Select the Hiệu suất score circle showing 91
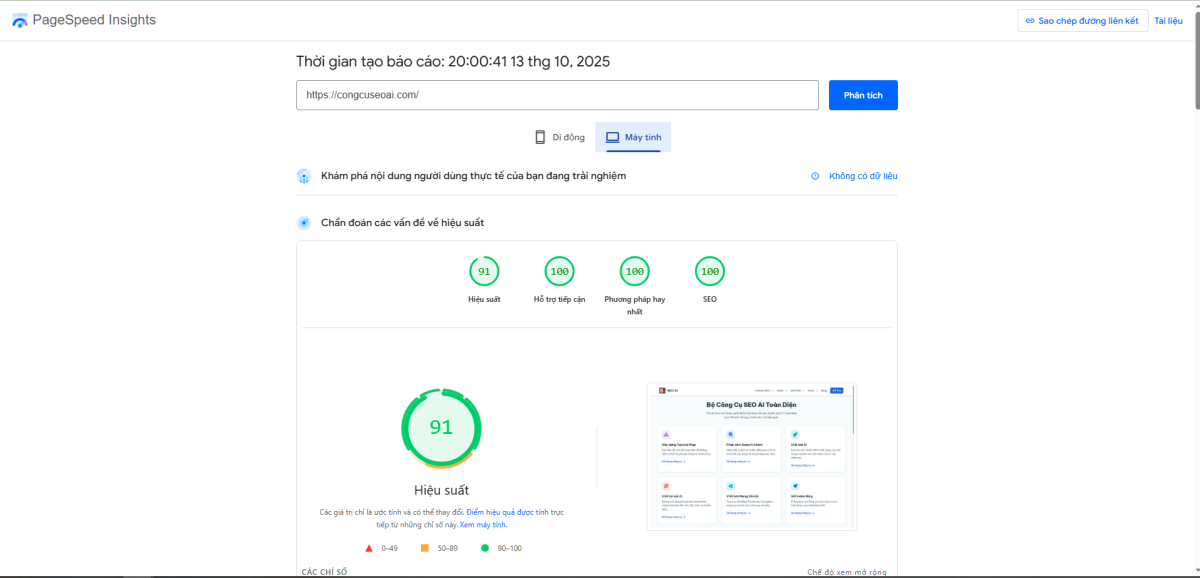 [x=484, y=271]
